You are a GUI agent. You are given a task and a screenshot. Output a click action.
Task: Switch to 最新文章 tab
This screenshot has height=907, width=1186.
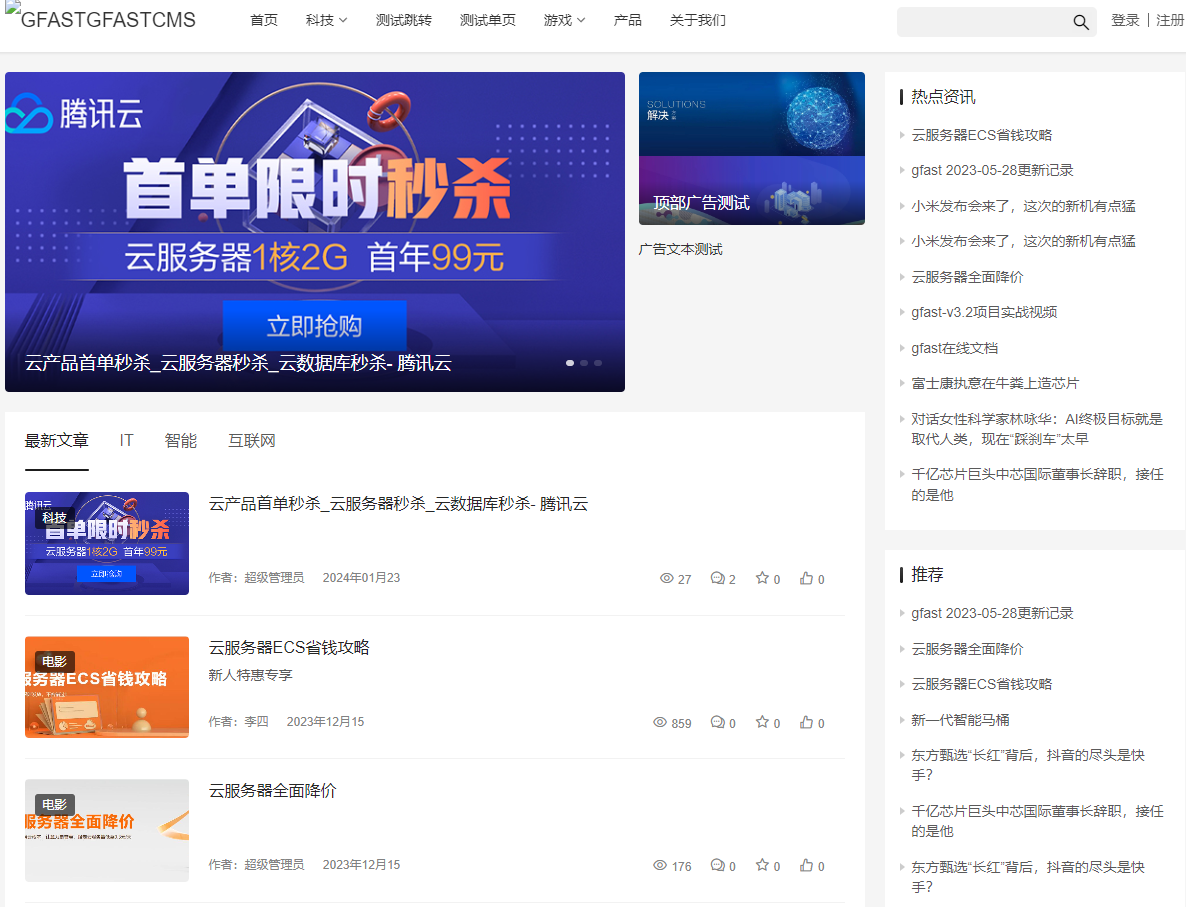pyautogui.click(x=57, y=440)
